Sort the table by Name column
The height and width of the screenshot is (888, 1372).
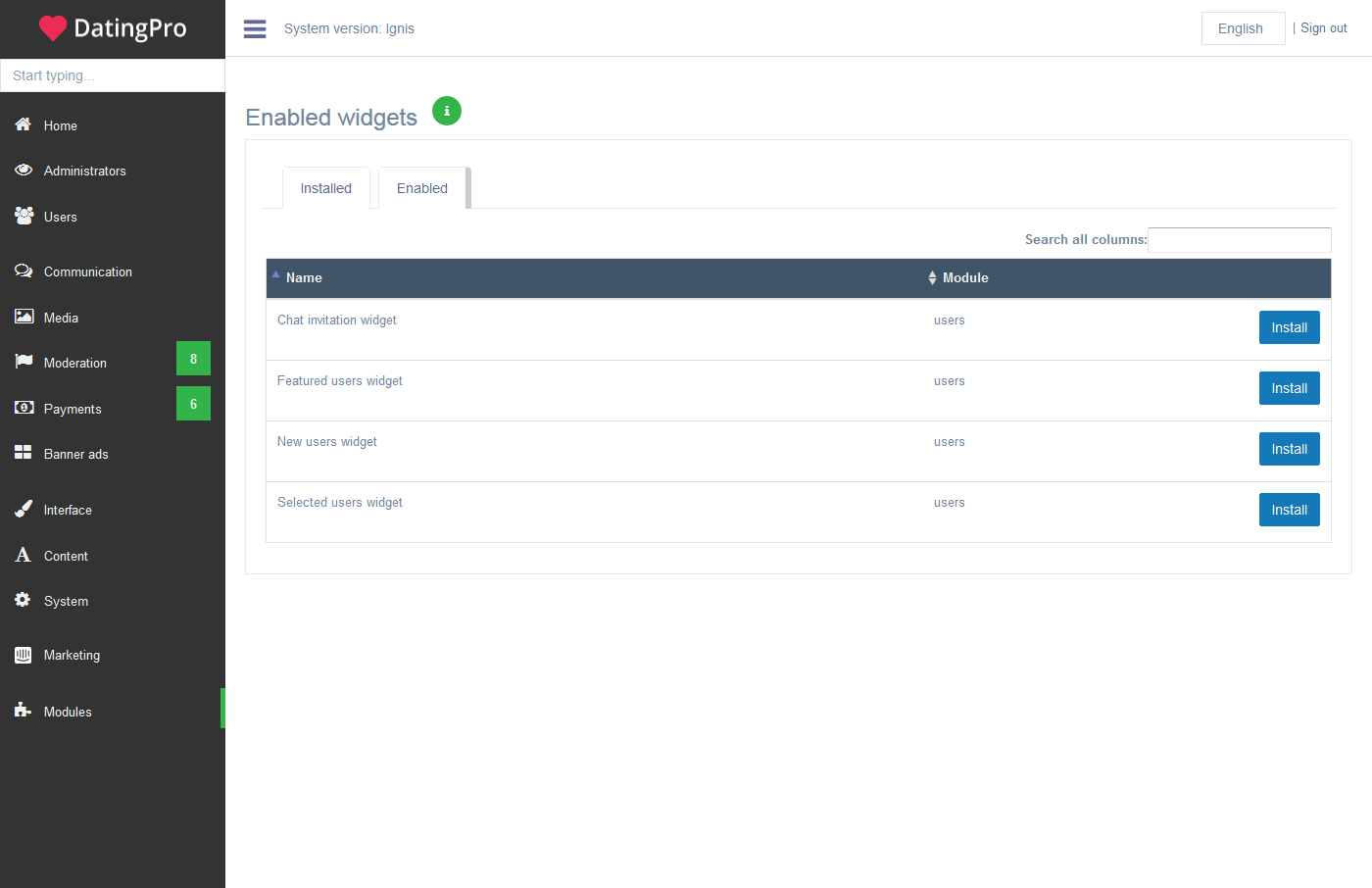(x=304, y=278)
